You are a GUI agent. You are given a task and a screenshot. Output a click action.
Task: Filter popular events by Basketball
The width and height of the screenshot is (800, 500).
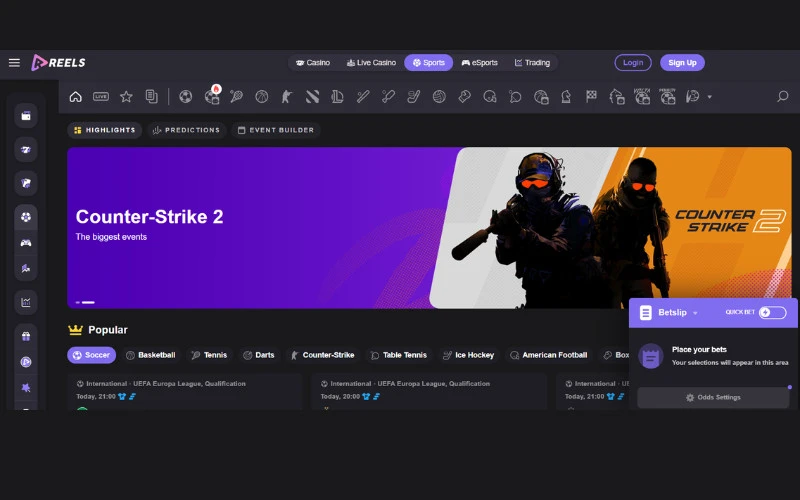click(x=151, y=355)
